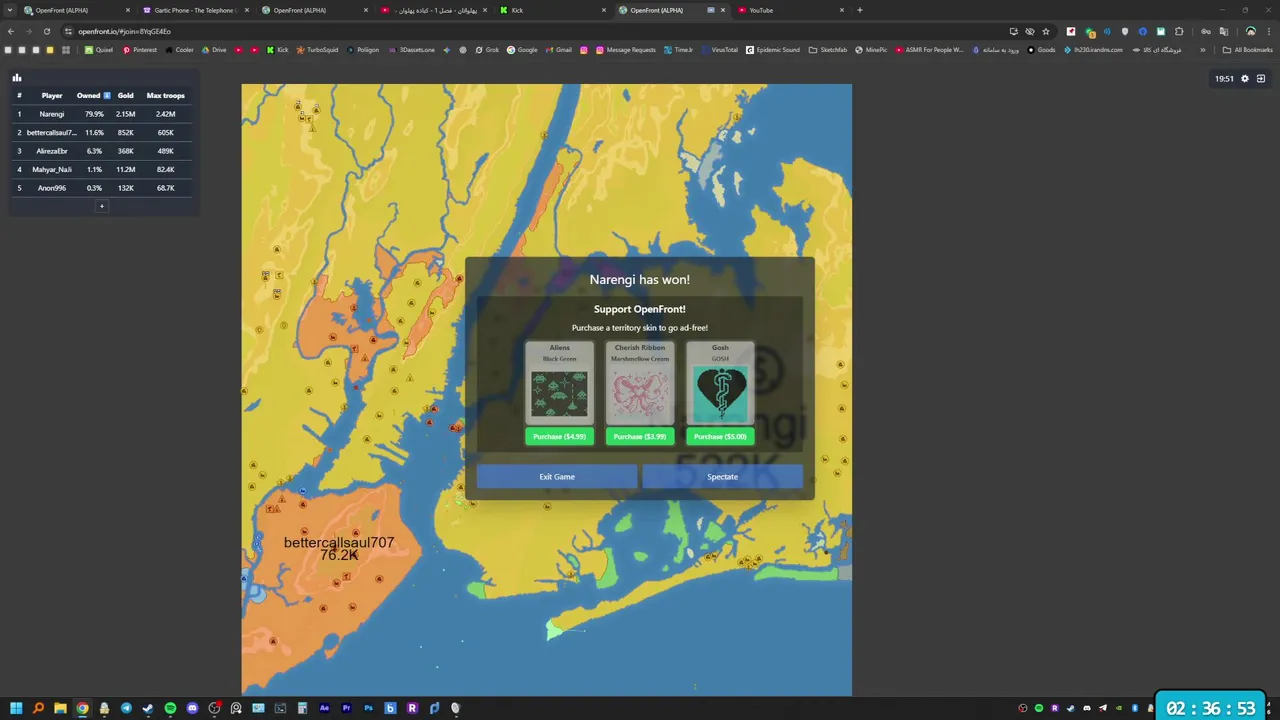Open Windows Start menu
This screenshot has width=1280, height=720.
(x=16, y=708)
